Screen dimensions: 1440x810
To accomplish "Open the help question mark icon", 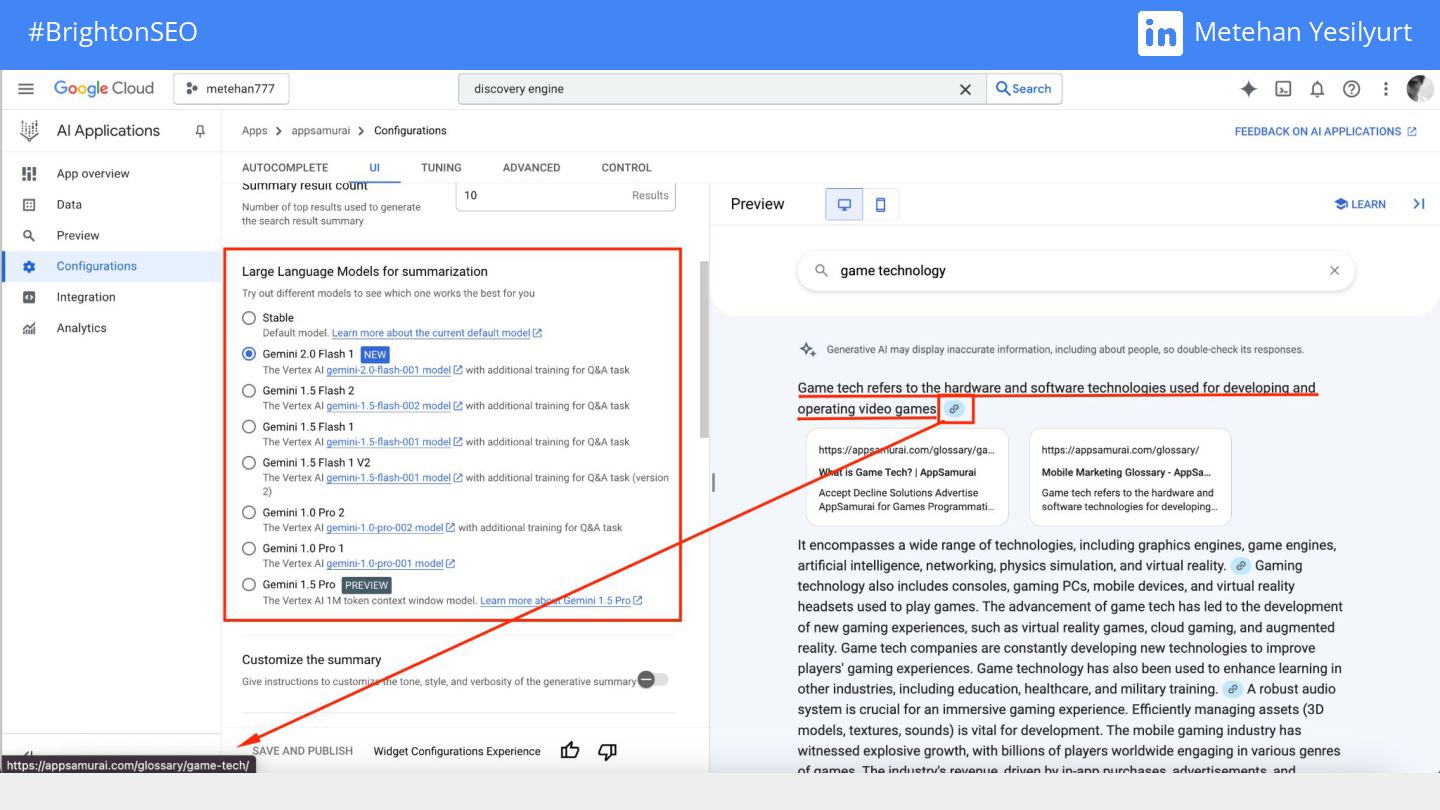I will click(x=1351, y=89).
